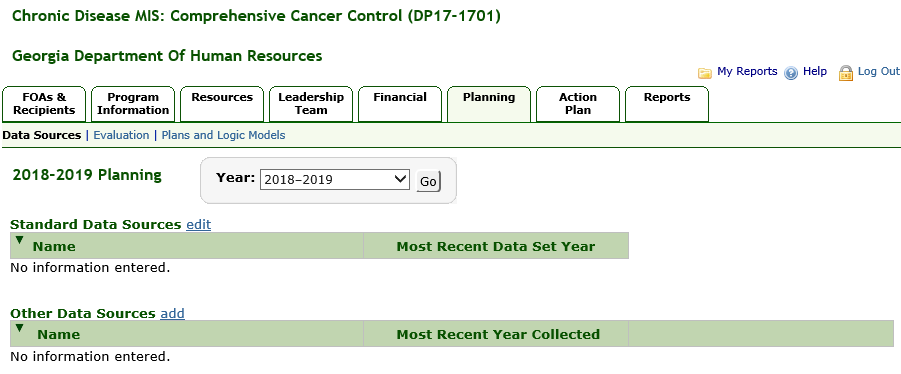Open the Year dropdown menu
The image size is (901, 374).
pyautogui.click(x=334, y=180)
